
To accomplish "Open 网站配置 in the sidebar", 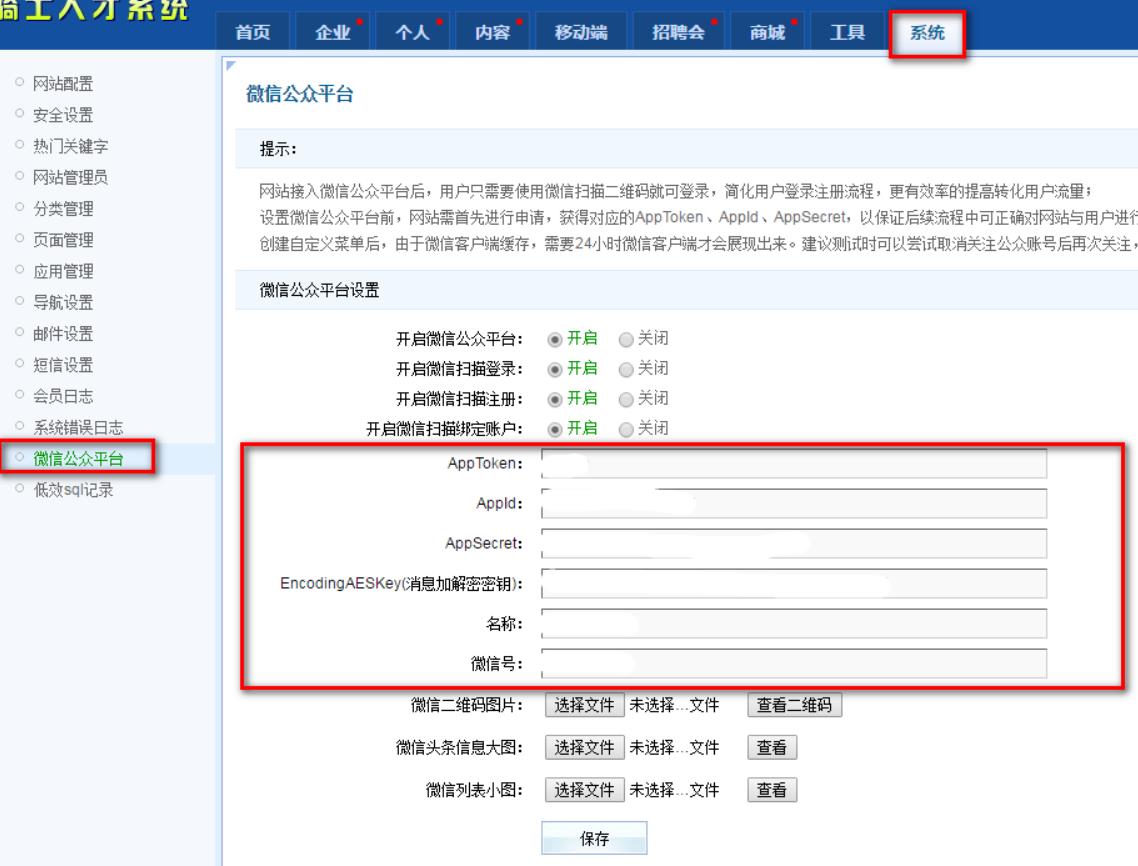I will pos(66,84).
